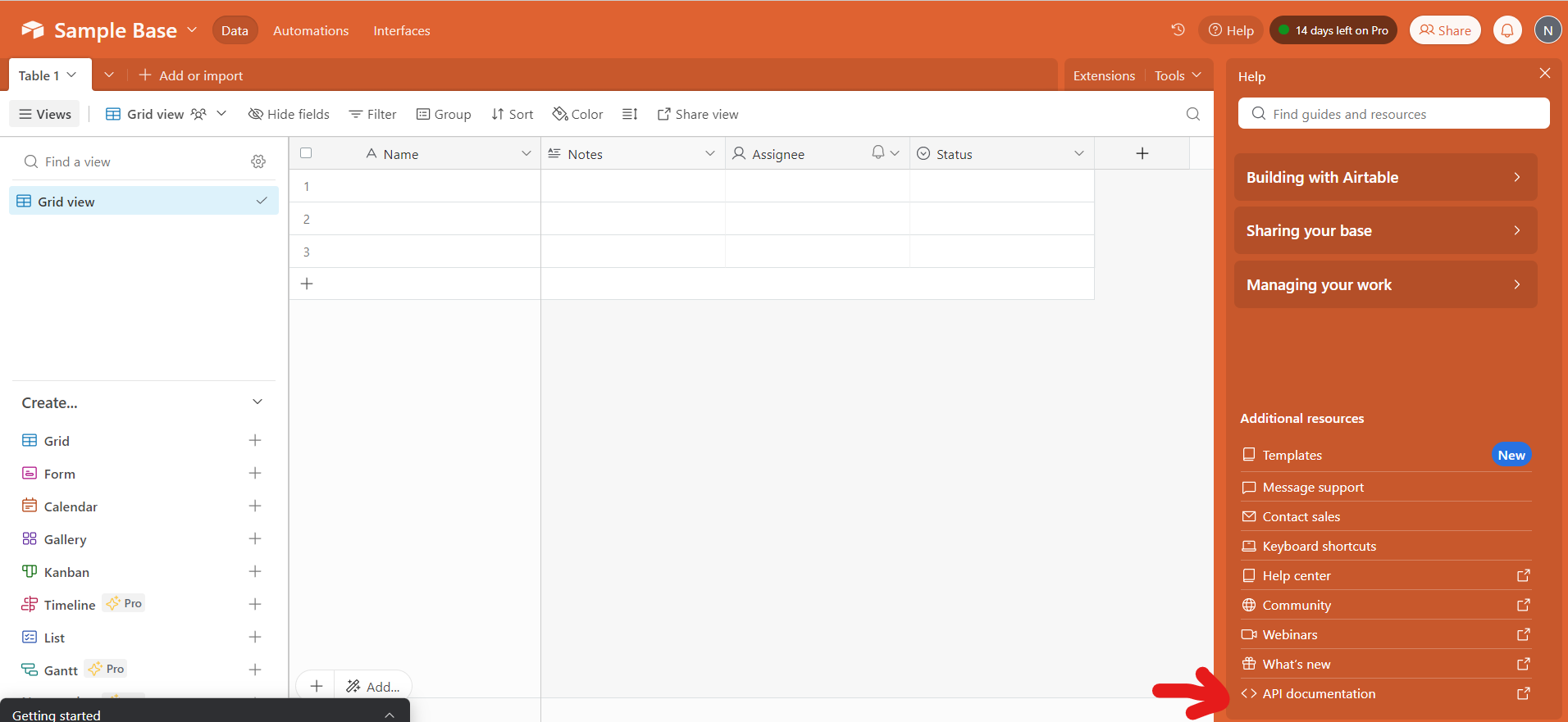Expand Getting started panel
1568x722 pixels.
coord(390,715)
